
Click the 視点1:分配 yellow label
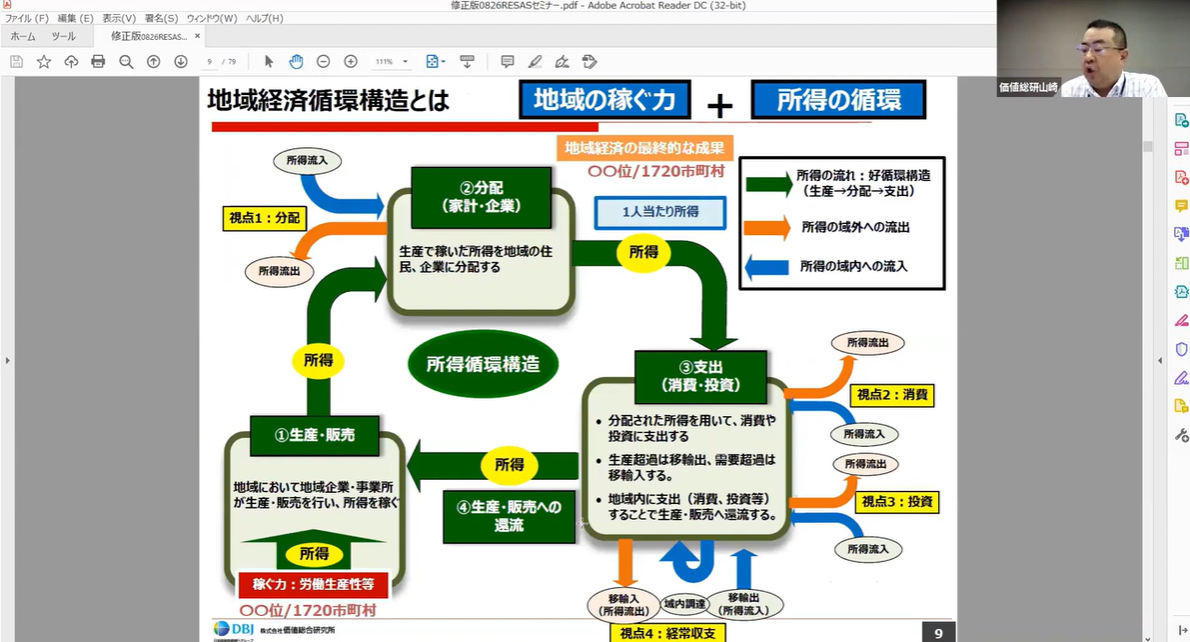pyautogui.click(x=265, y=218)
